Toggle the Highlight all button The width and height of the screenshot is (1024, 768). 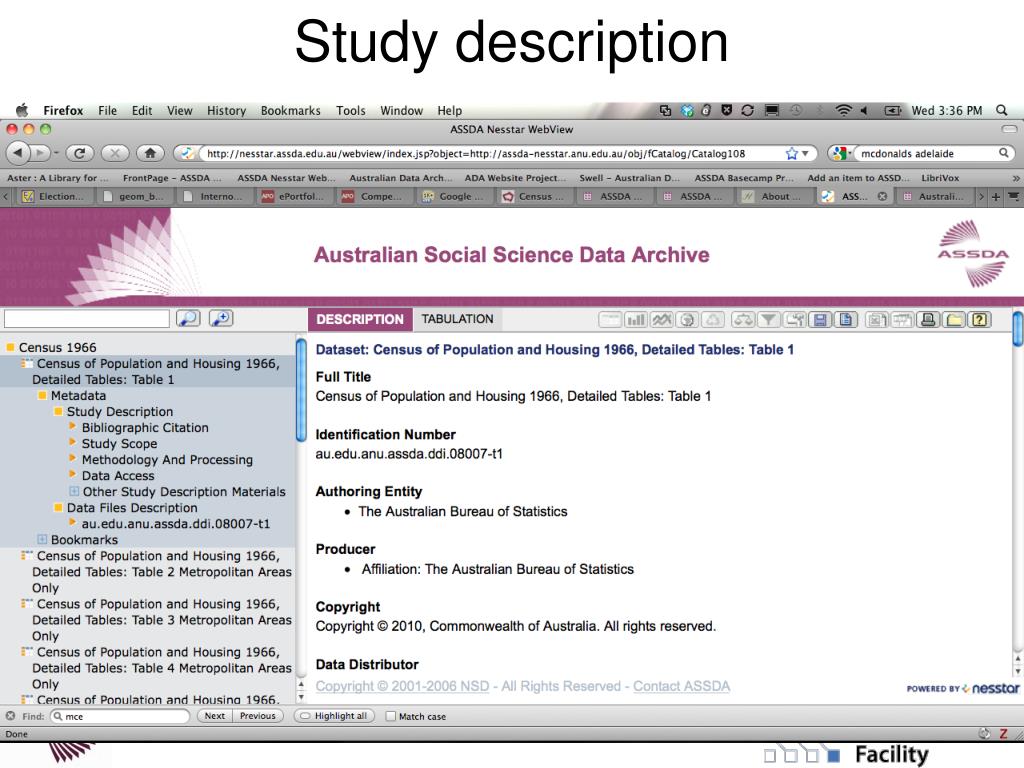334,716
